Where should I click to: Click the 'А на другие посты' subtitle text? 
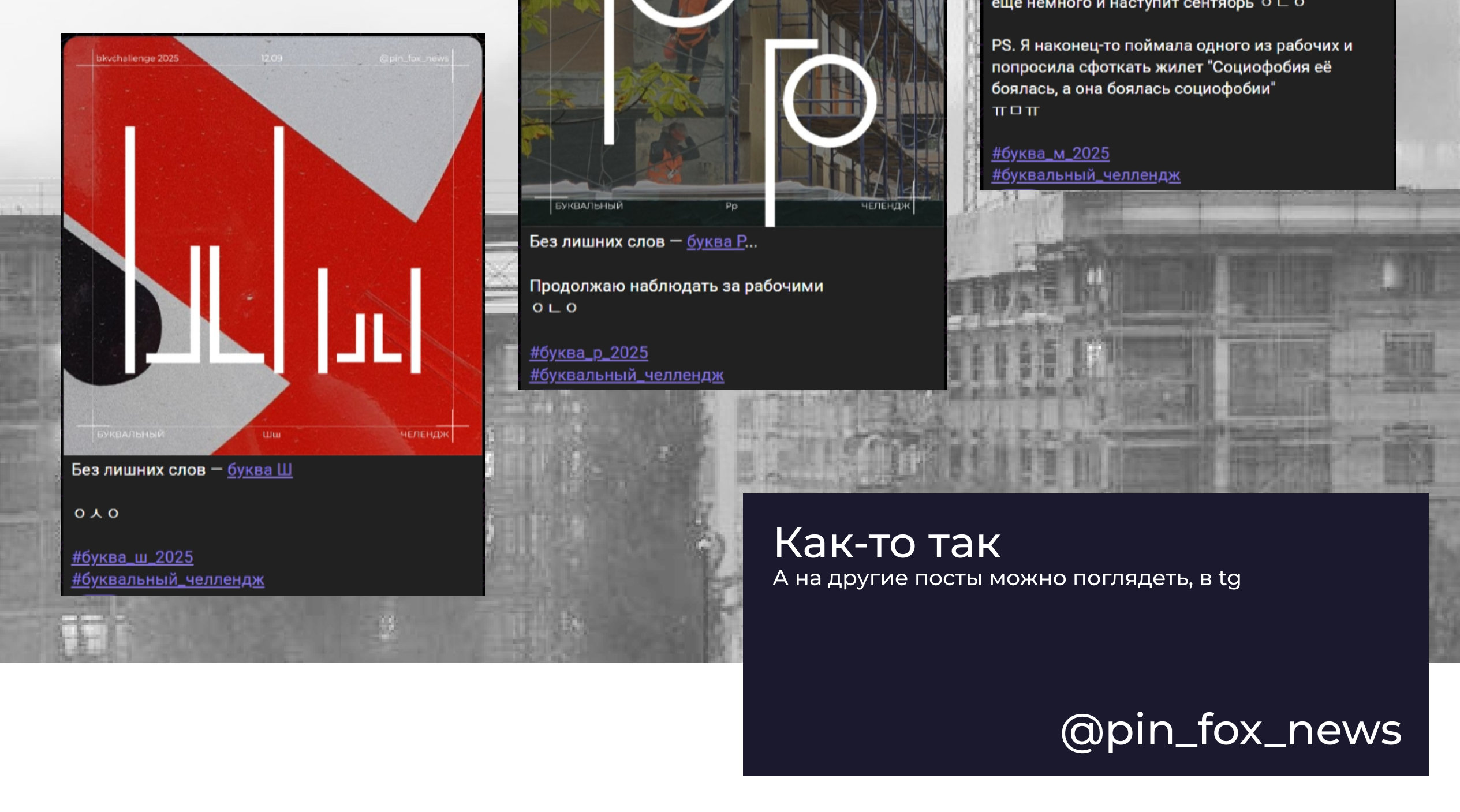(x=1006, y=578)
